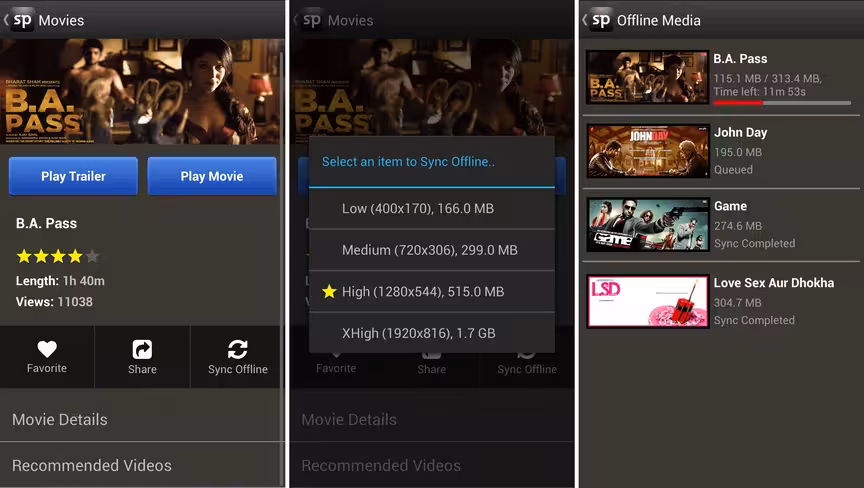
Task: Click the B.A. Pass movie poster banner
Action: click(142, 91)
